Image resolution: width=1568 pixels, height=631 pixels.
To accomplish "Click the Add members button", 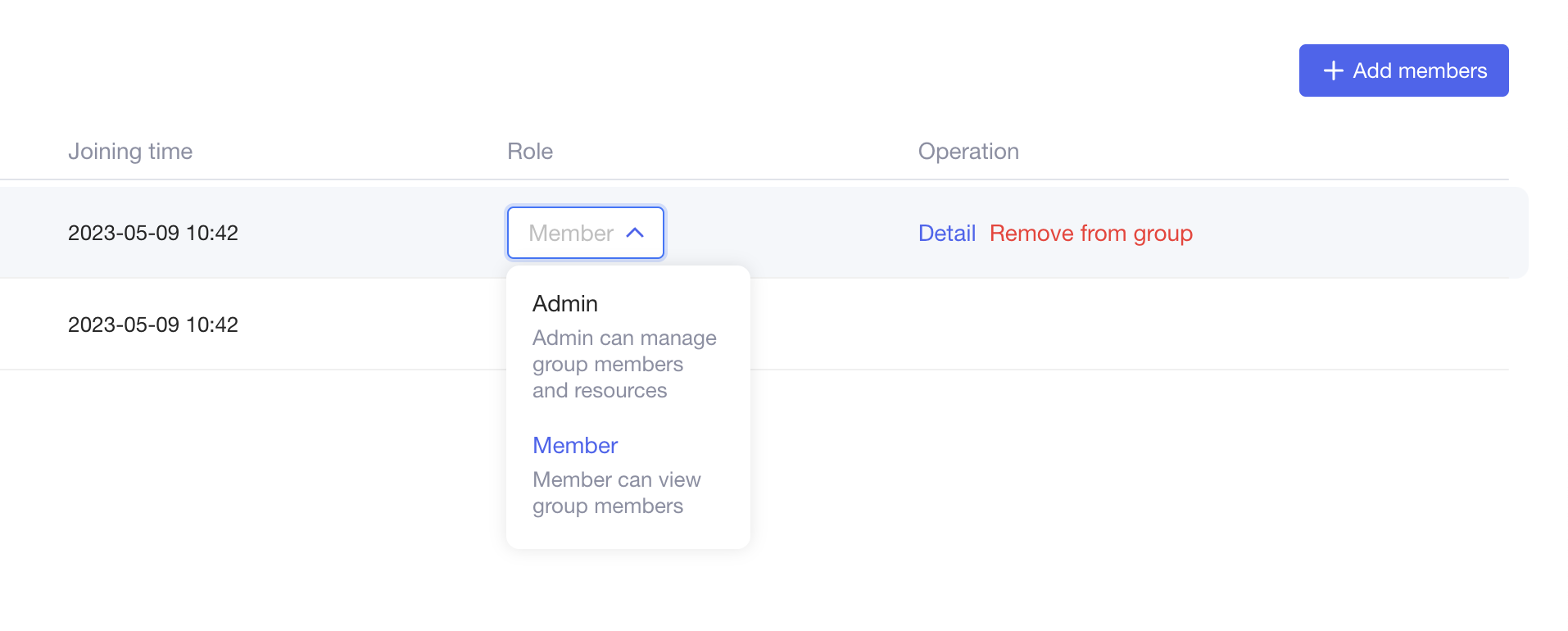I will [1403, 70].
